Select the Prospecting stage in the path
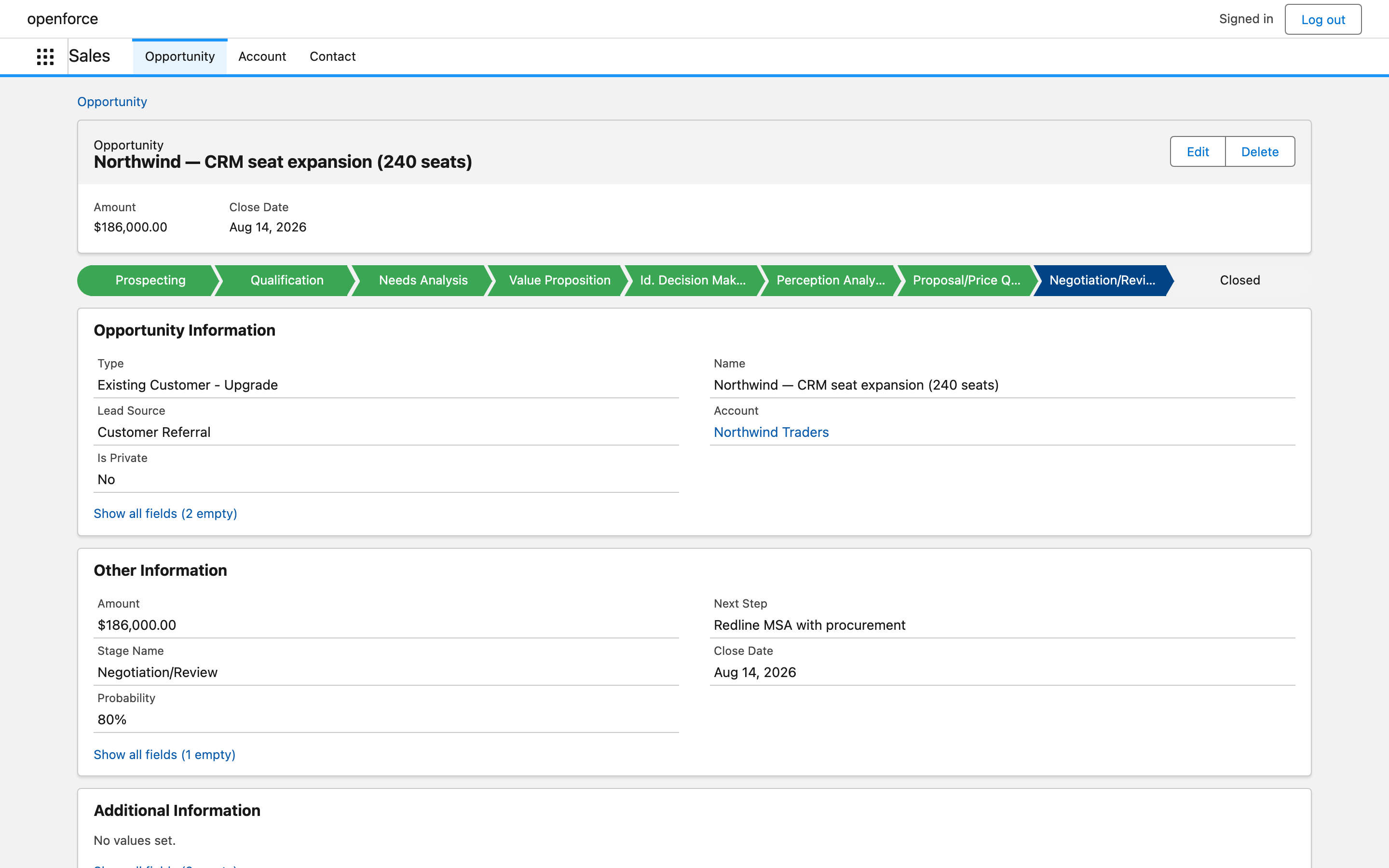Image resolution: width=1389 pixels, height=868 pixels. tap(150, 280)
